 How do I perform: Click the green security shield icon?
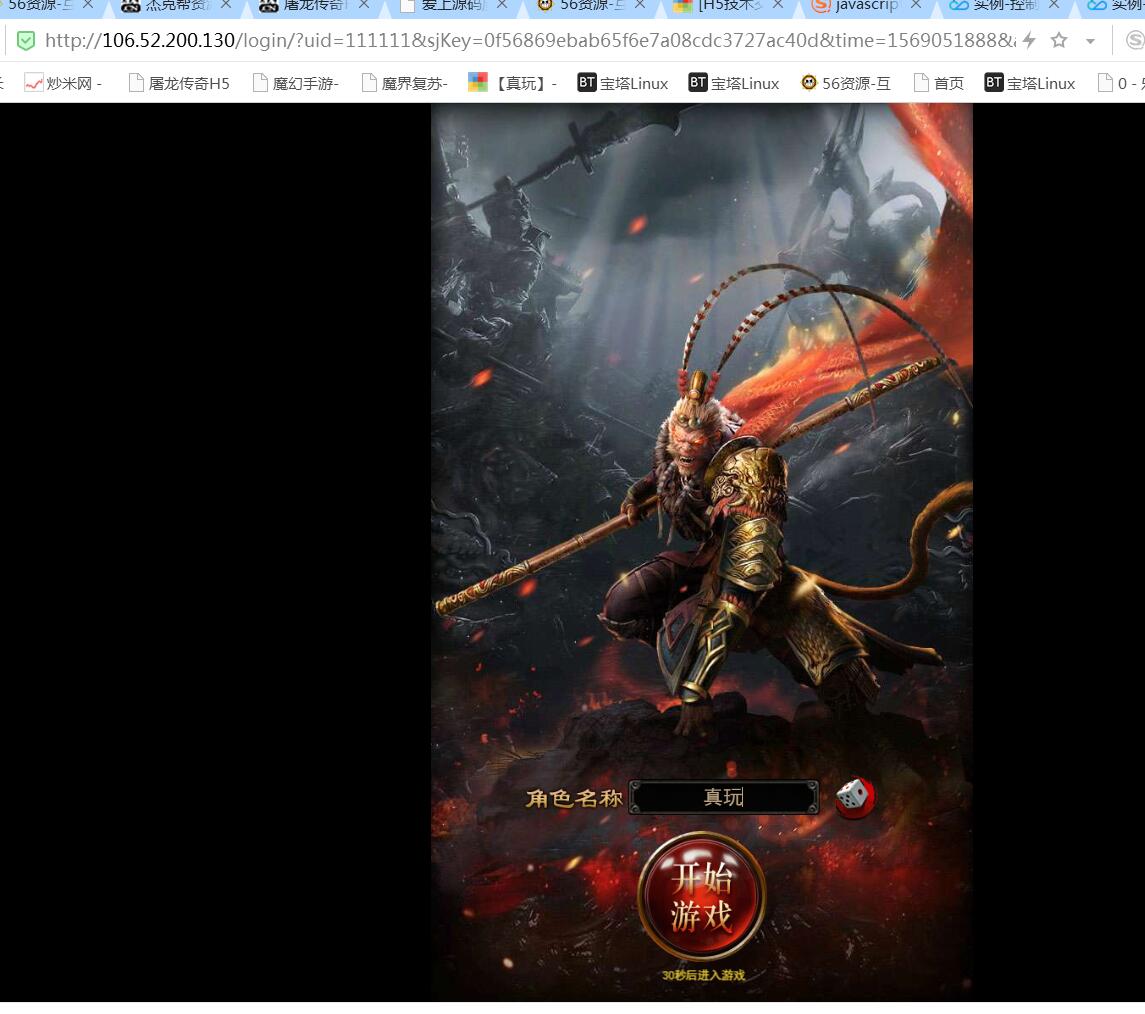[26, 41]
